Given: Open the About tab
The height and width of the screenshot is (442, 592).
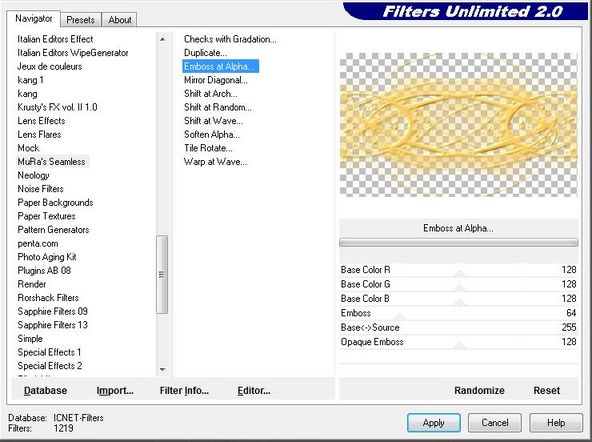Looking at the screenshot, I should [120, 20].
